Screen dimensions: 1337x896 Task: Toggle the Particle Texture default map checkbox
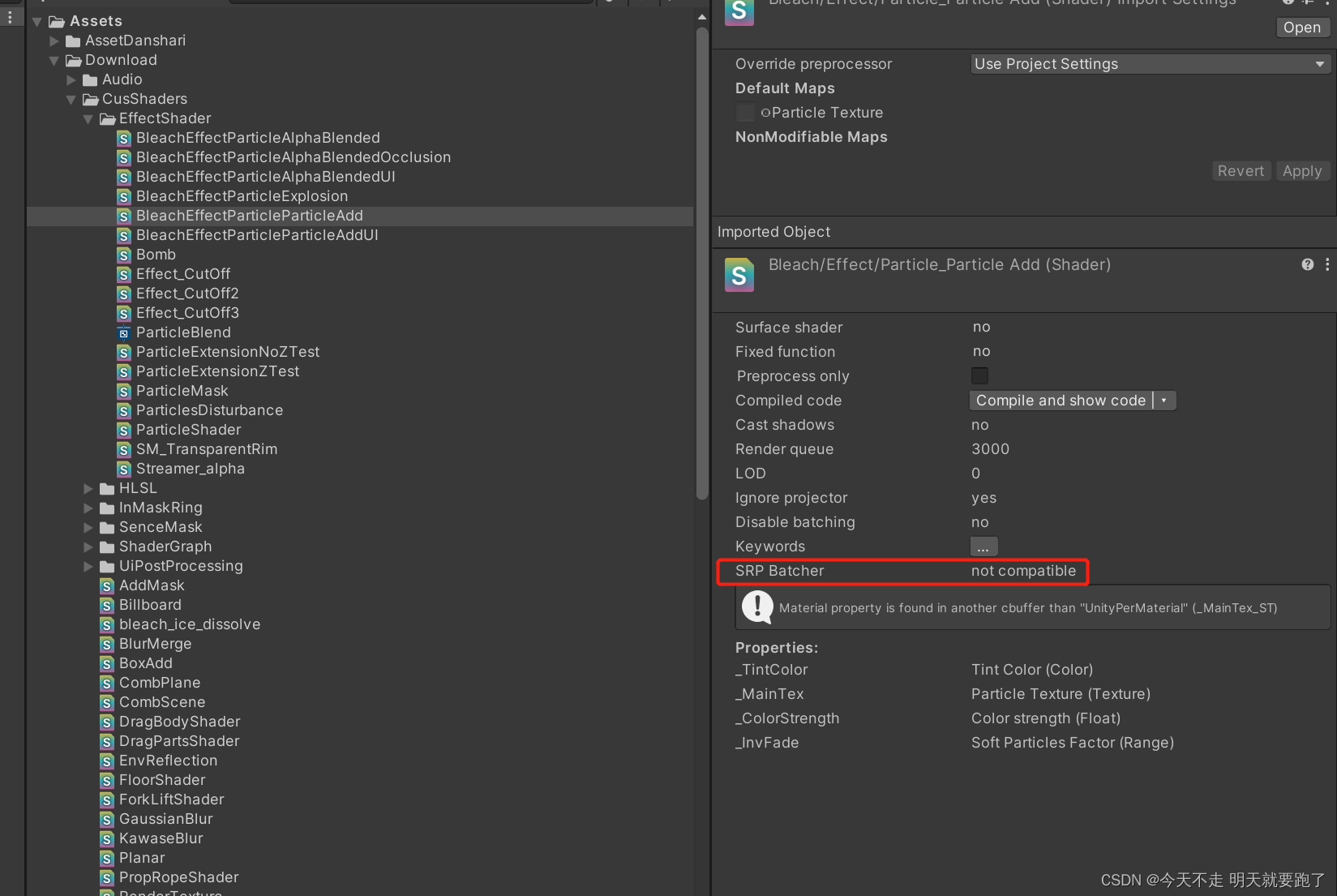coord(745,113)
